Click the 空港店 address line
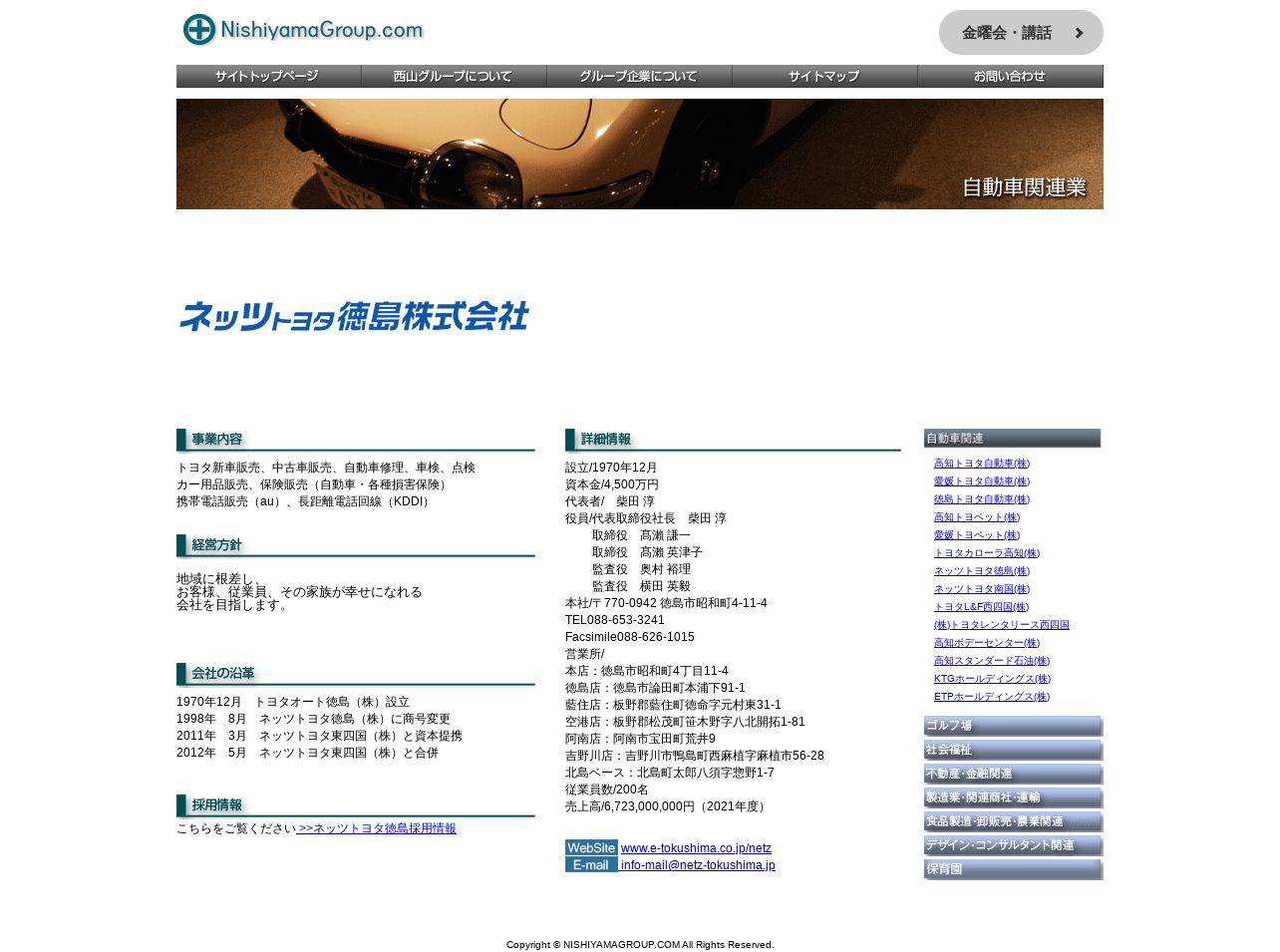 click(685, 722)
